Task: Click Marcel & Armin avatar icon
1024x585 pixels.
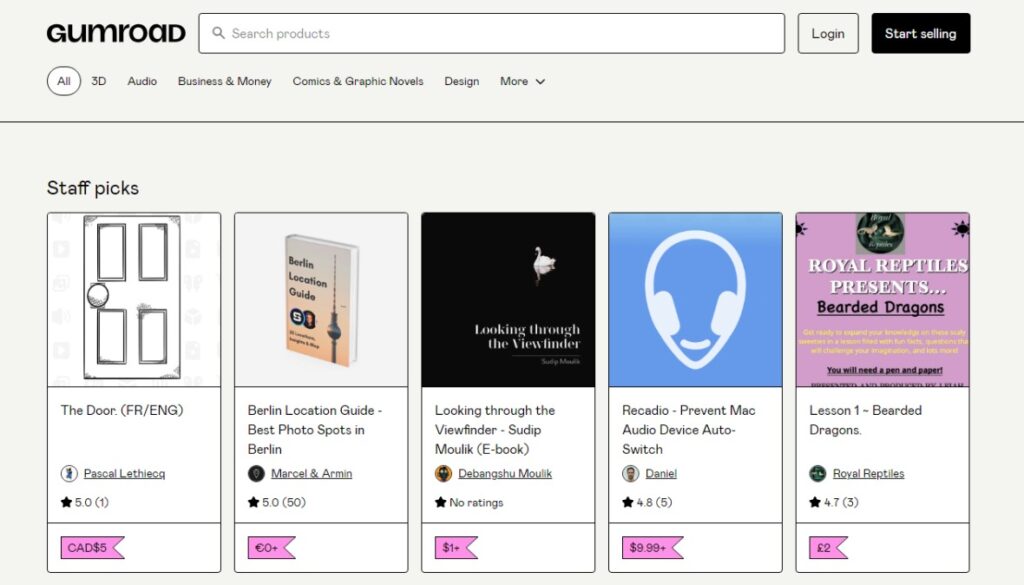Action: pos(256,473)
